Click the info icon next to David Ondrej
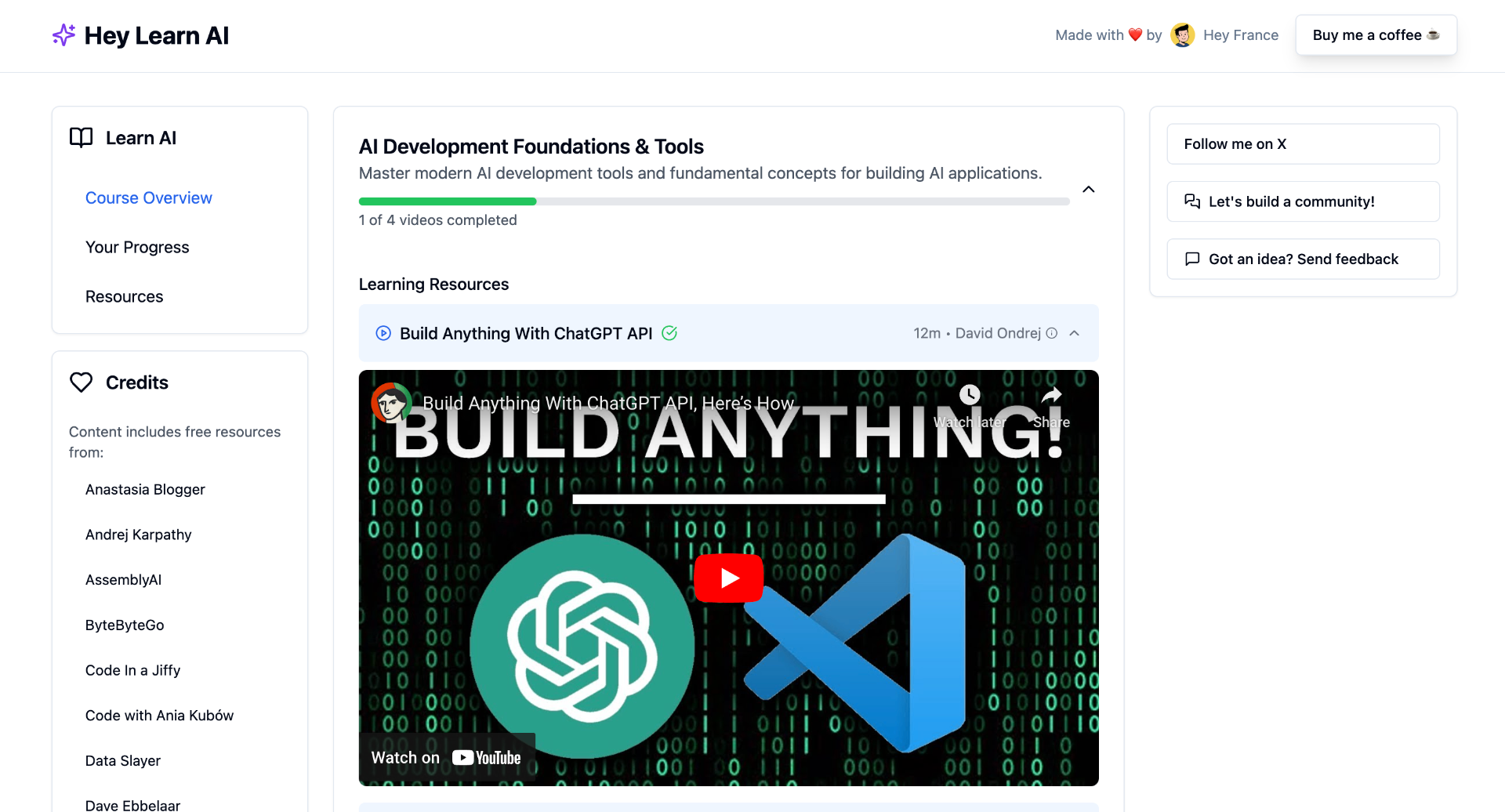Image resolution: width=1505 pixels, height=812 pixels. pos(1051,333)
